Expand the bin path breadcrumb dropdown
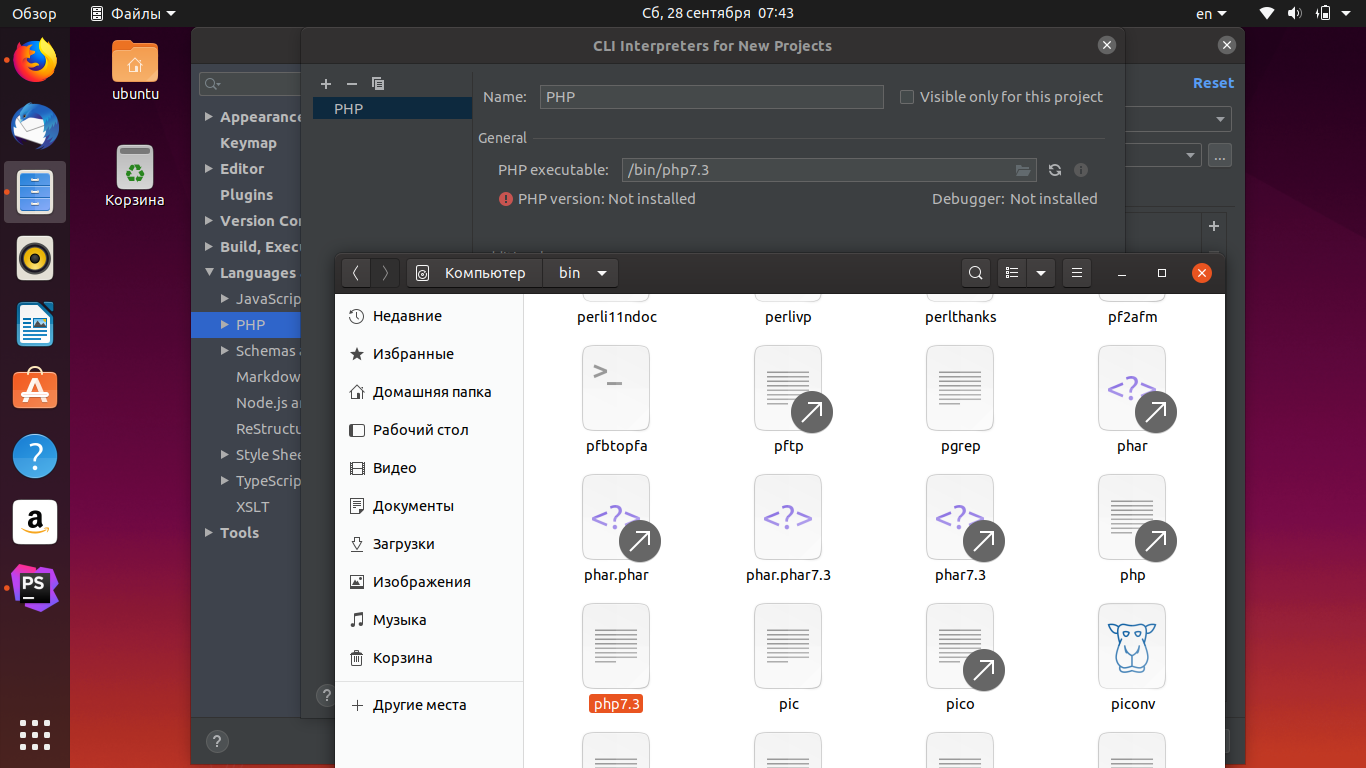The image size is (1366, 768). point(602,272)
